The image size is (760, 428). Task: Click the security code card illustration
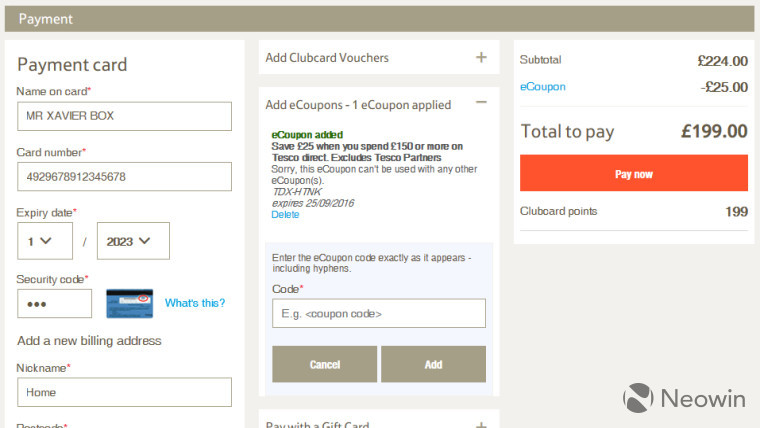129,303
